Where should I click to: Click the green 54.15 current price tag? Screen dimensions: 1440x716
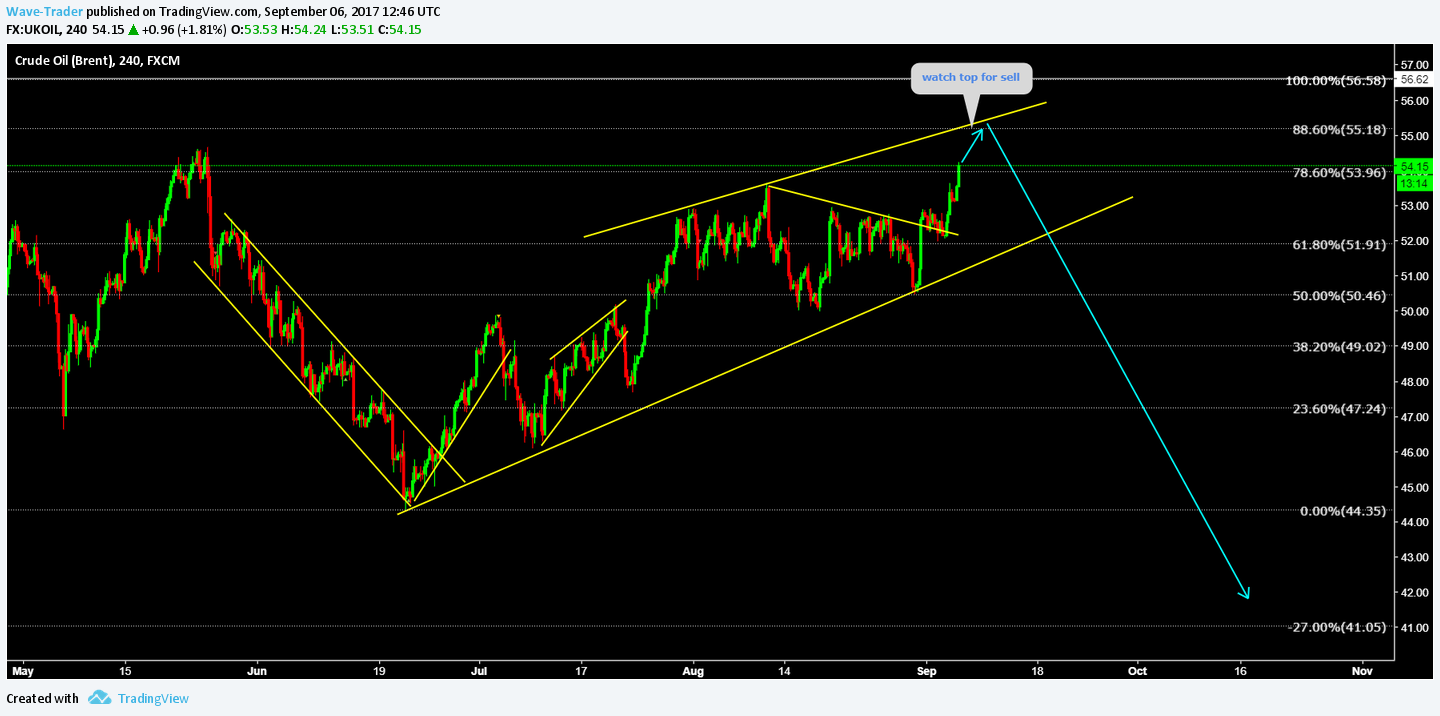click(1413, 166)
